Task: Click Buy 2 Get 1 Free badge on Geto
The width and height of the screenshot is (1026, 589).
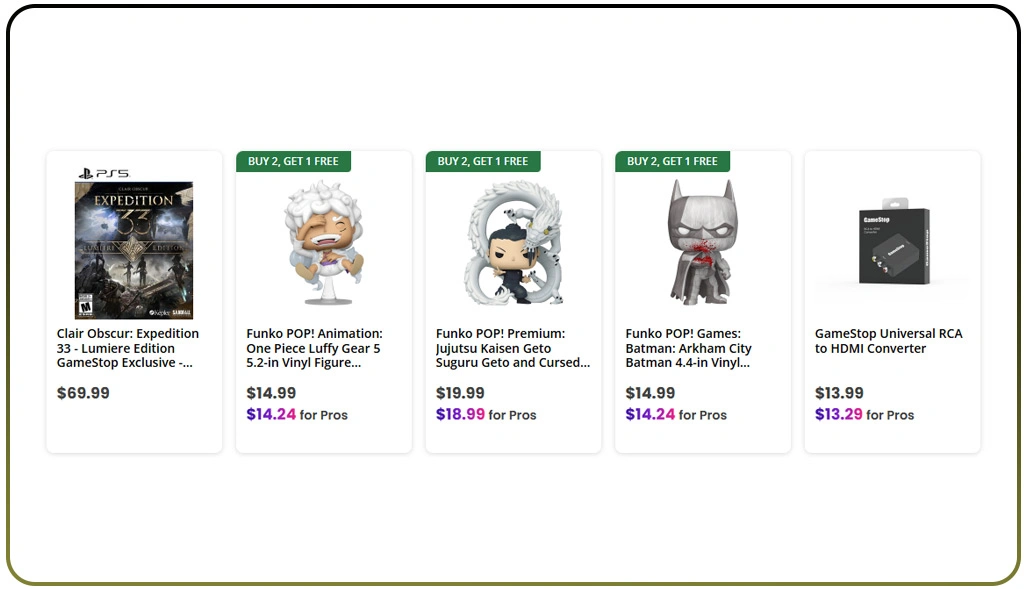Action: [483, 161]
